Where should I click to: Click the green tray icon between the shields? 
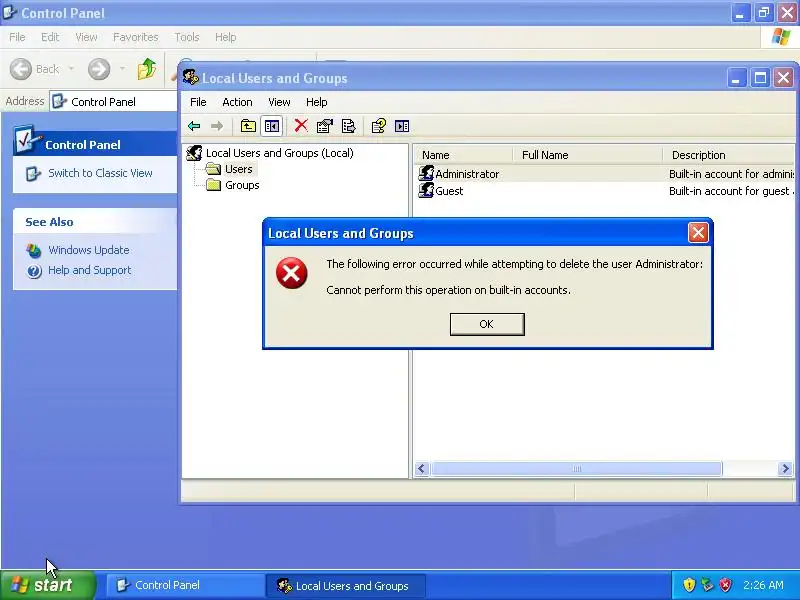[707, 585]
